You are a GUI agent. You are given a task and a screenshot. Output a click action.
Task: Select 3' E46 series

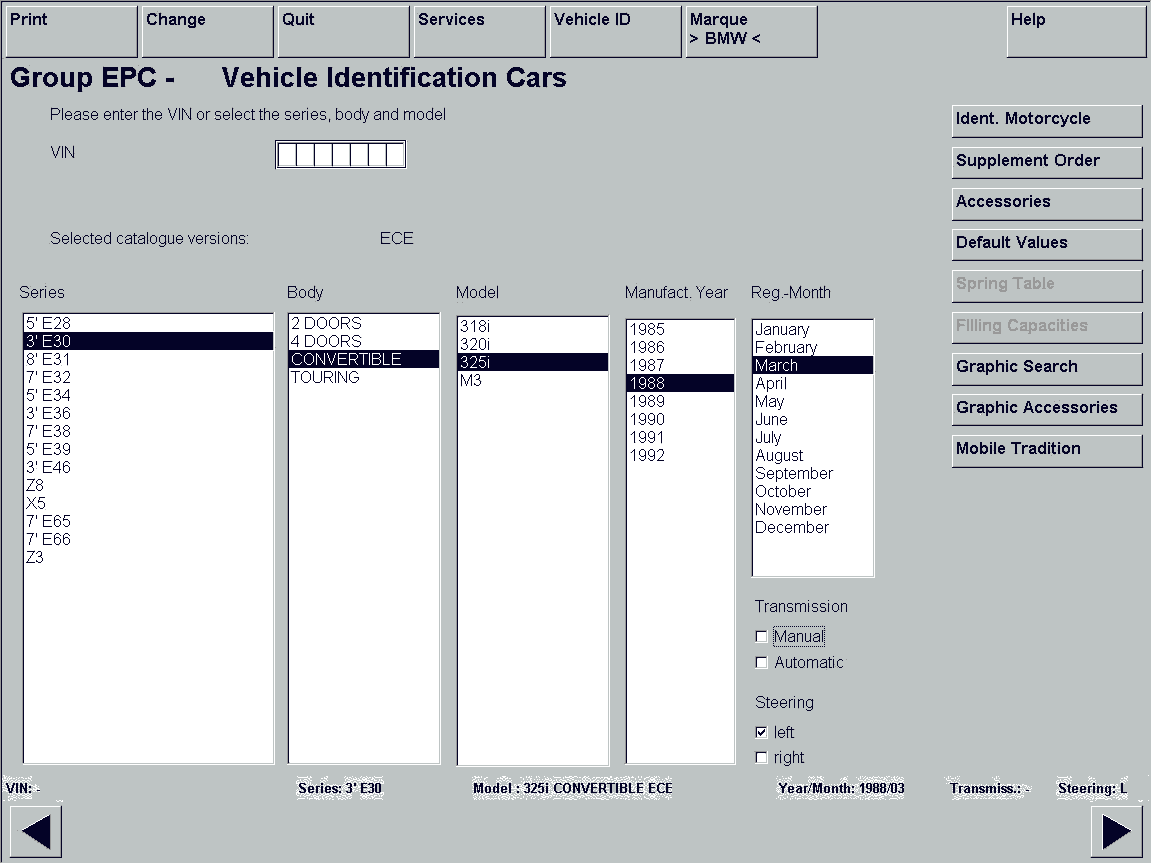click(148, 467)
